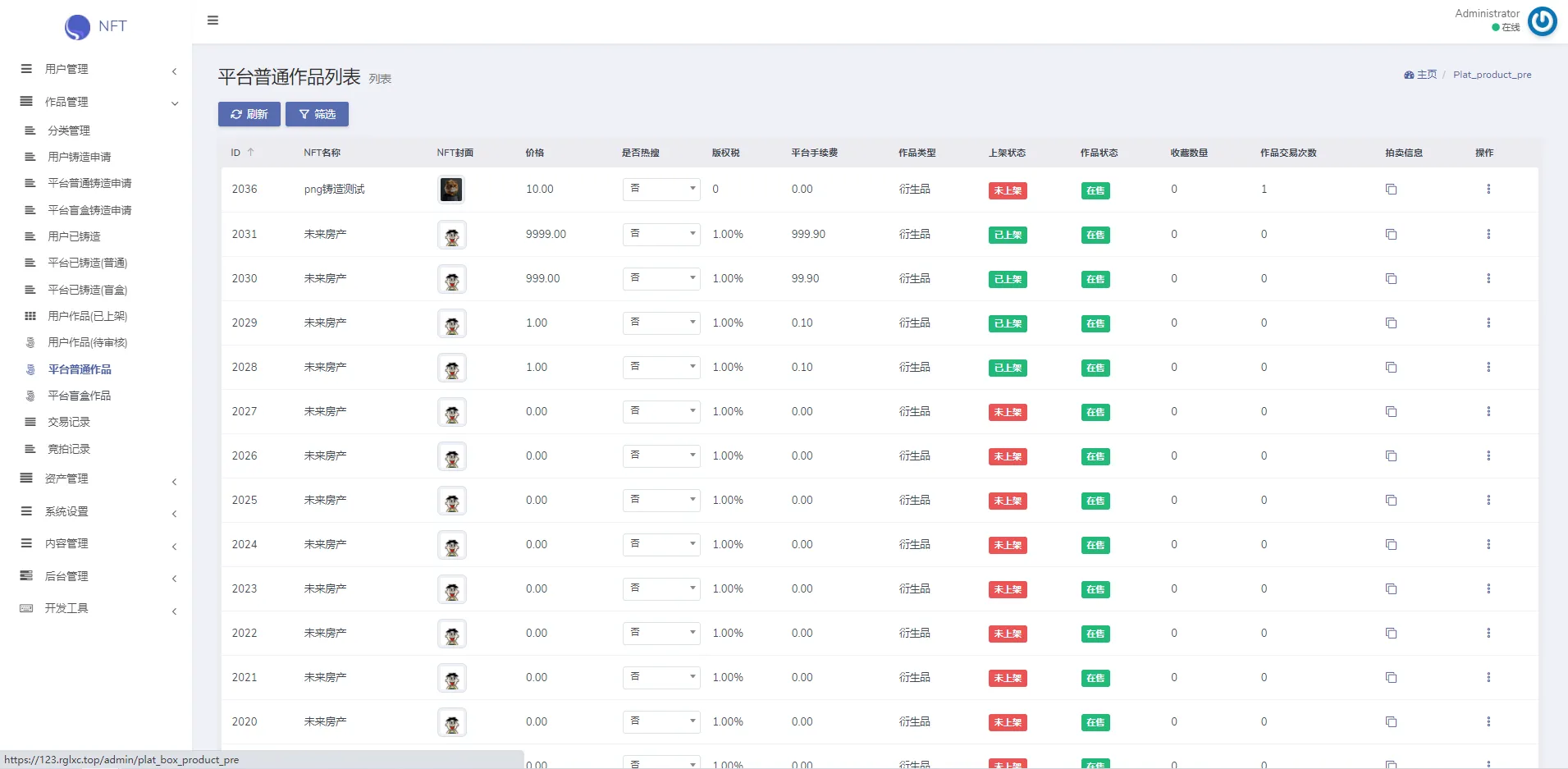Open actions menu for row 2031
The height and width of the screenshot is (769, 1568).
pos(1488,235)
